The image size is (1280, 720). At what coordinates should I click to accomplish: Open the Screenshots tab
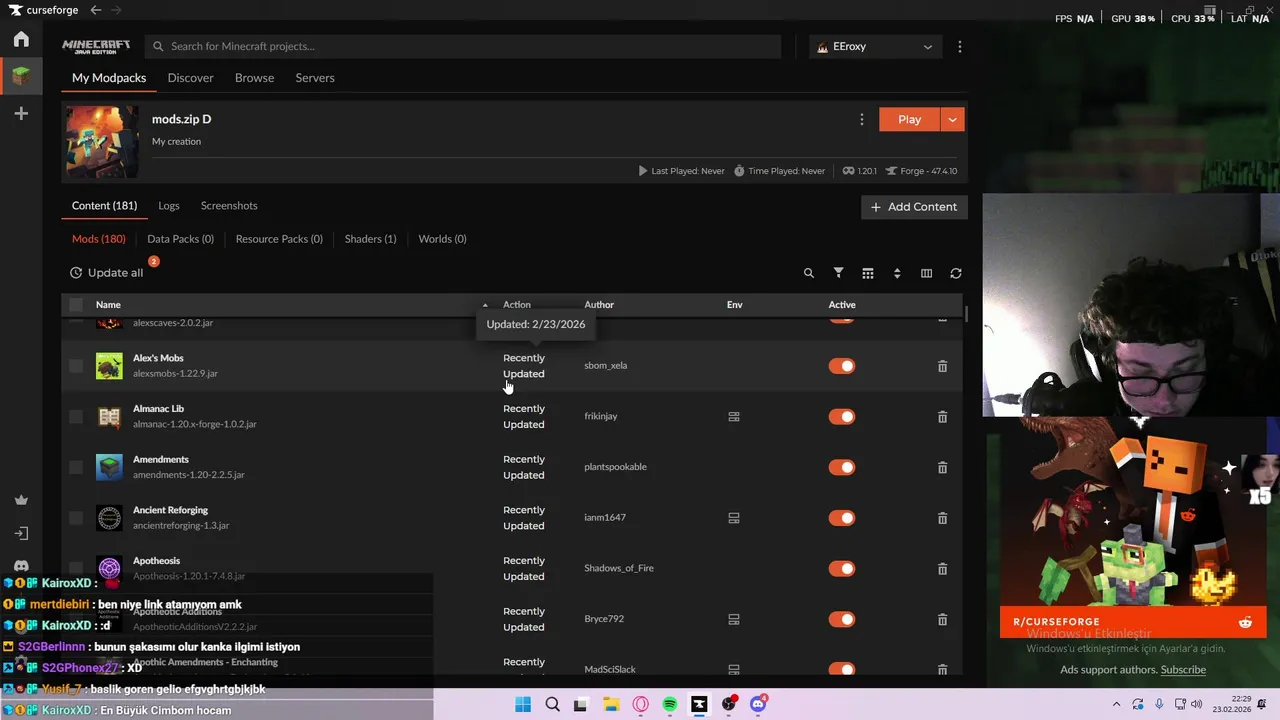click(x=229, y=206)
